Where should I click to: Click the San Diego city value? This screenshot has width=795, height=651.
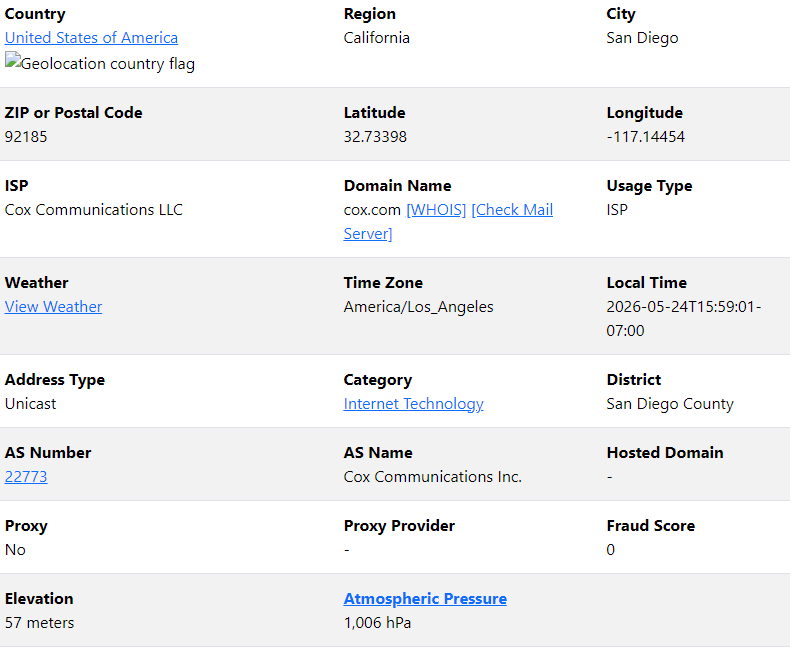click(x=642, y=38)
